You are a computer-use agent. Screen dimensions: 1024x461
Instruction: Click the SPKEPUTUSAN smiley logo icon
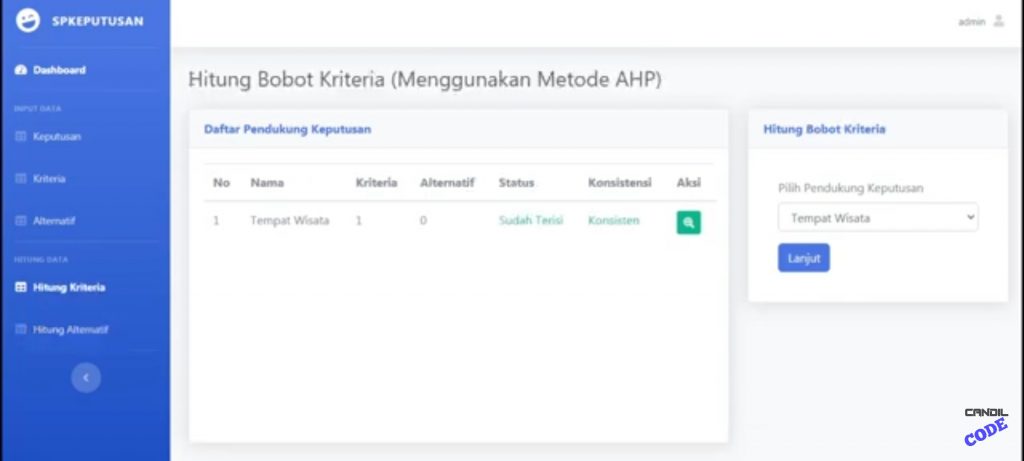tap(29, 20)
